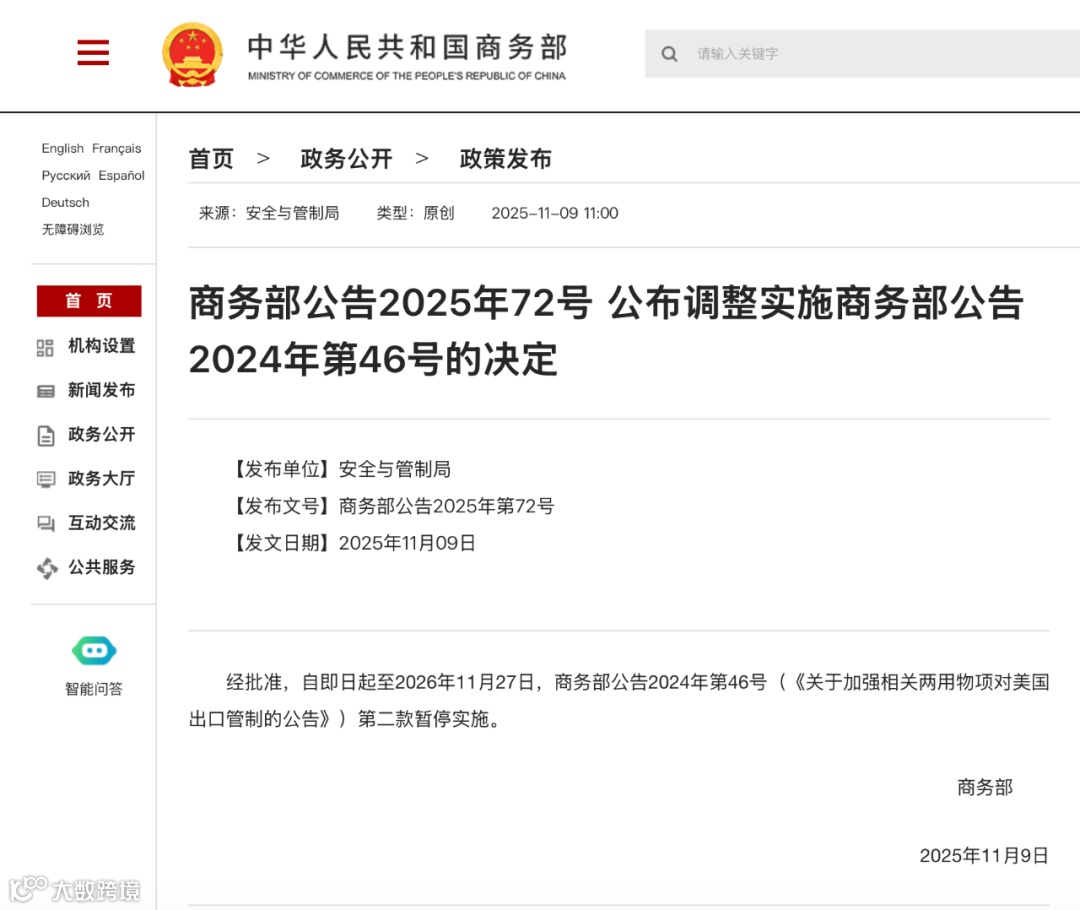The height and width of the screenshot is (910, 1080).
Task: Select the 政务大厅 sidebar icon
Action: coord(45,479)
